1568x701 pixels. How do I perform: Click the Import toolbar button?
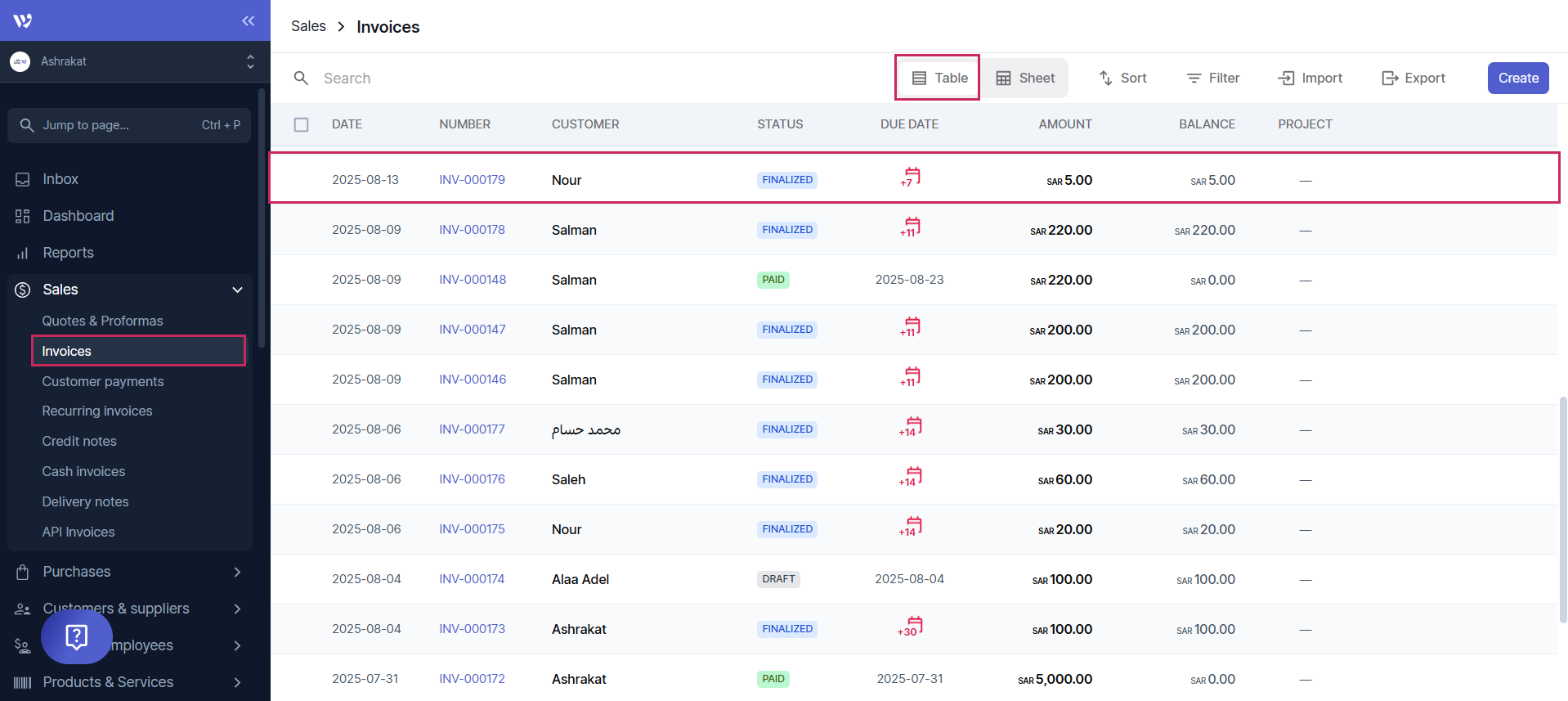point(1310,78)
